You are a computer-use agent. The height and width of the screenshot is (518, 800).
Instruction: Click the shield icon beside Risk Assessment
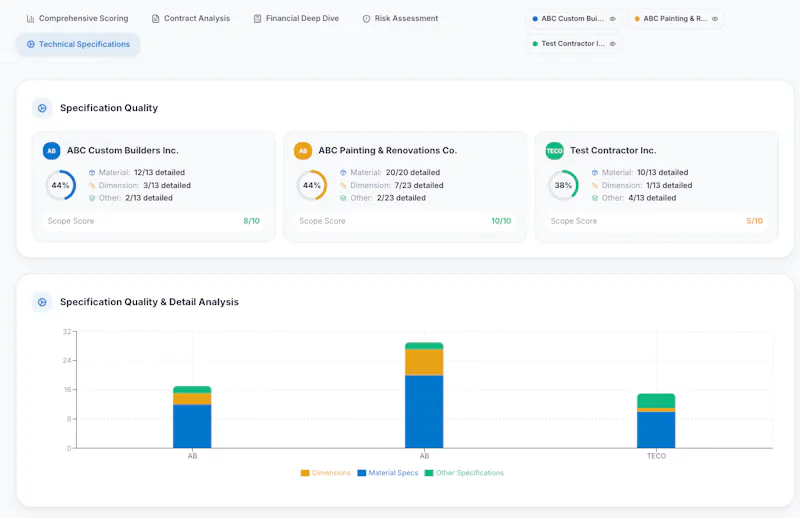click(366, 19)
